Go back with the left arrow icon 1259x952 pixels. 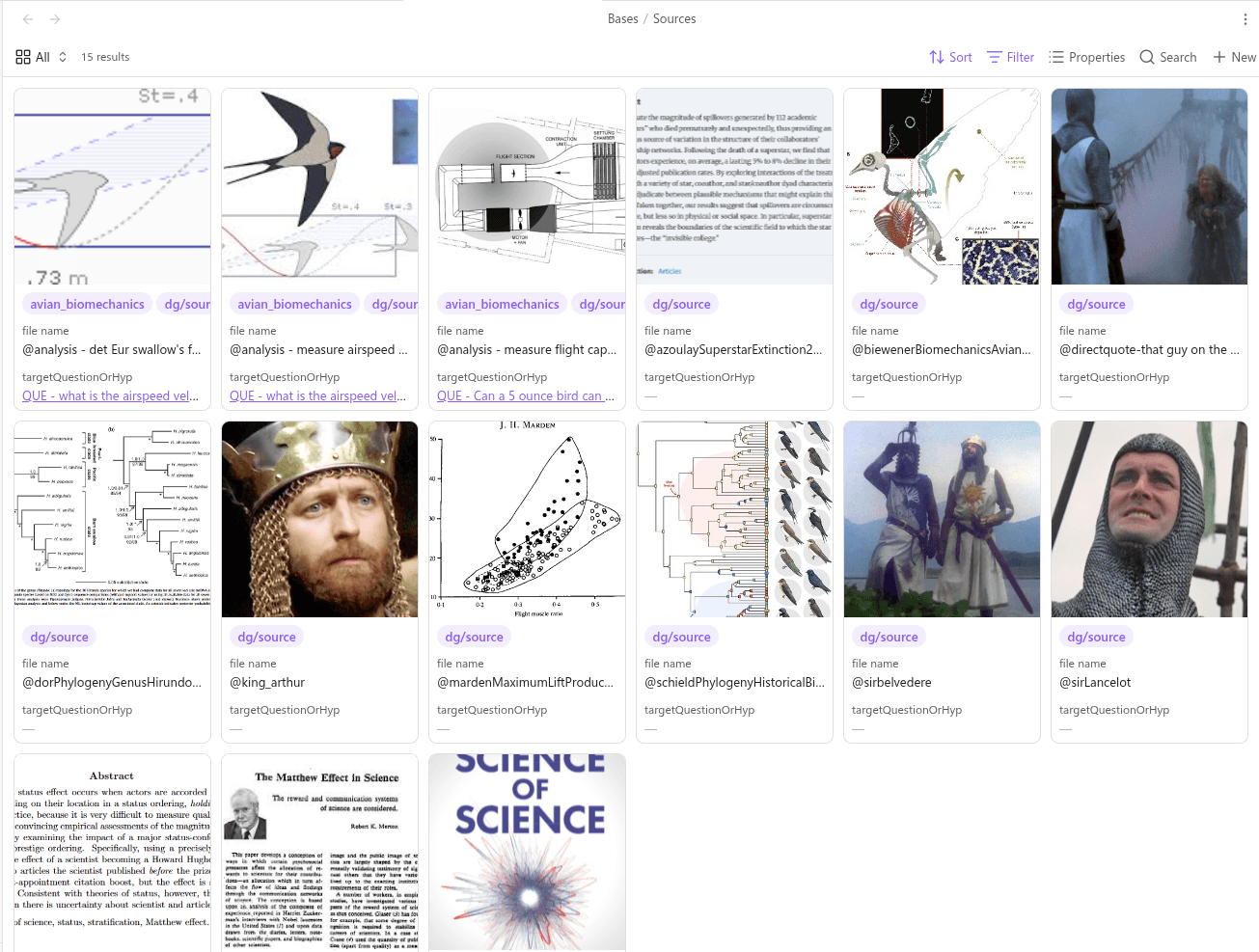[28, 19]
